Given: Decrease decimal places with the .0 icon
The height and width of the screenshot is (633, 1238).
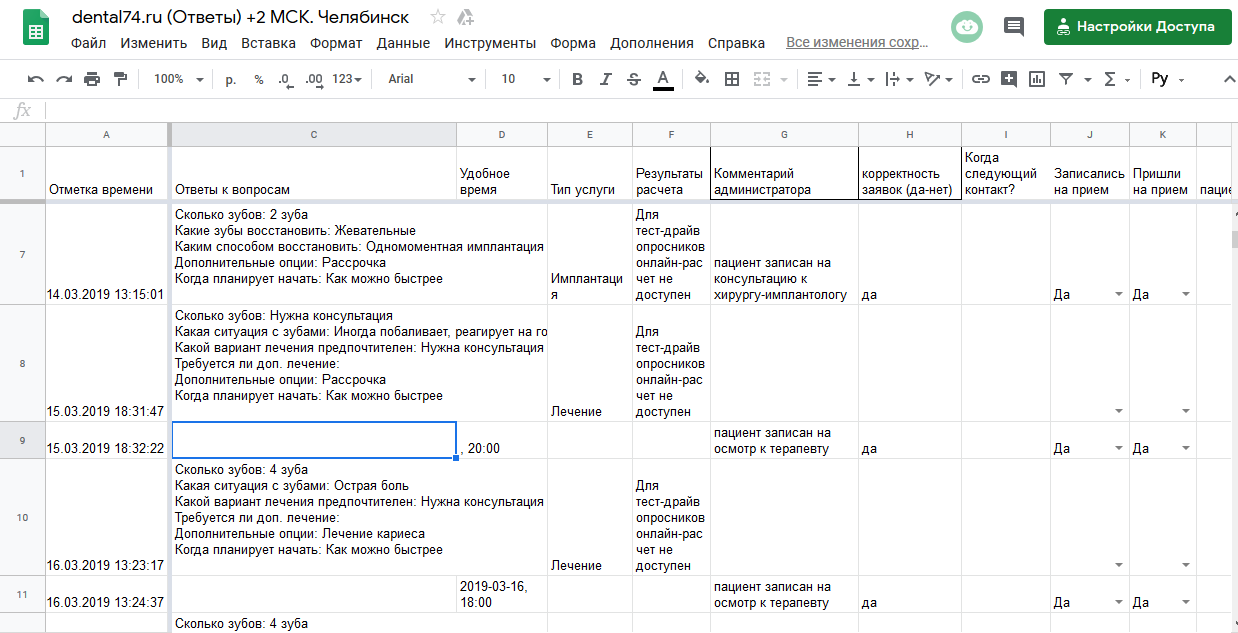Looking at the screenshot, I should tap(285, 79).
